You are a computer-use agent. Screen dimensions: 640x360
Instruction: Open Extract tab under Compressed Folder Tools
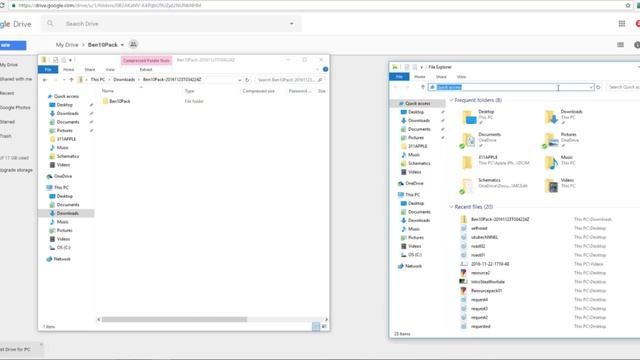pyautogui.click(x=146, y=70)
